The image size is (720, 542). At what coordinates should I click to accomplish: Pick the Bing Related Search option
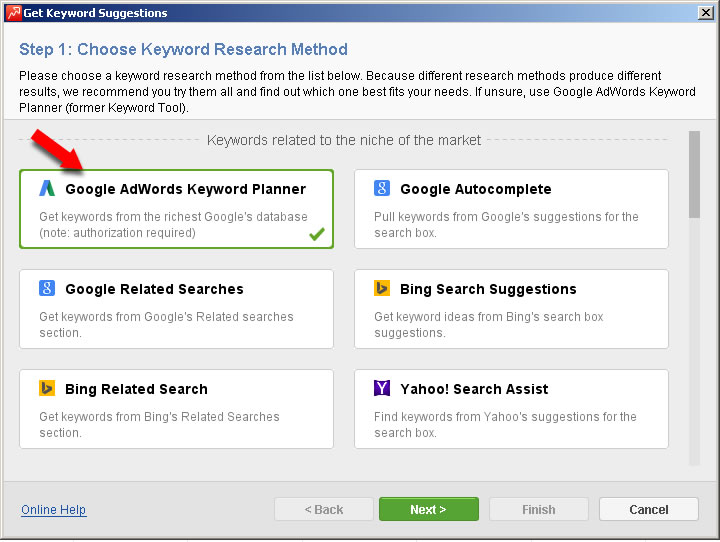pos(176,409)
